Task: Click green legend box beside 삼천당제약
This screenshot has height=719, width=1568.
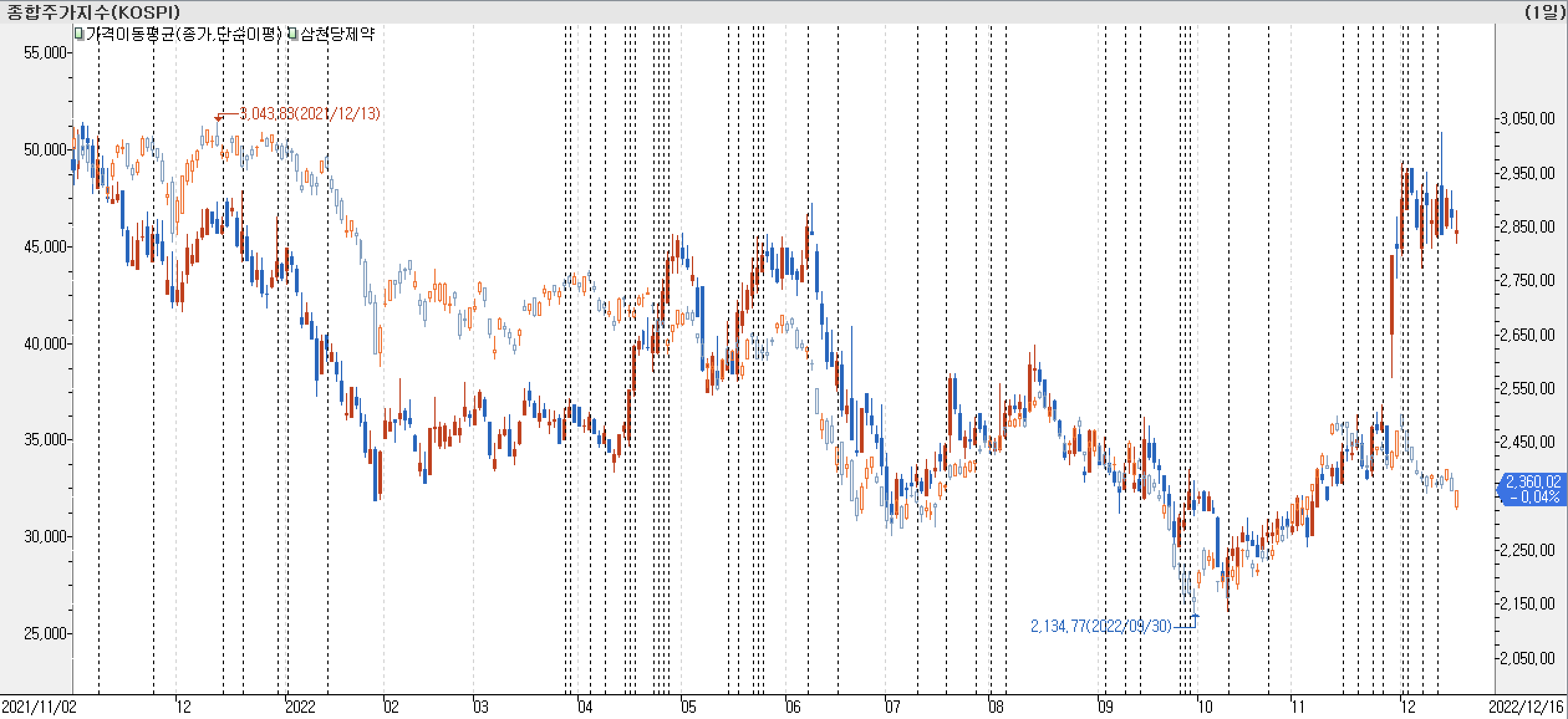Action: coord(293,34)
